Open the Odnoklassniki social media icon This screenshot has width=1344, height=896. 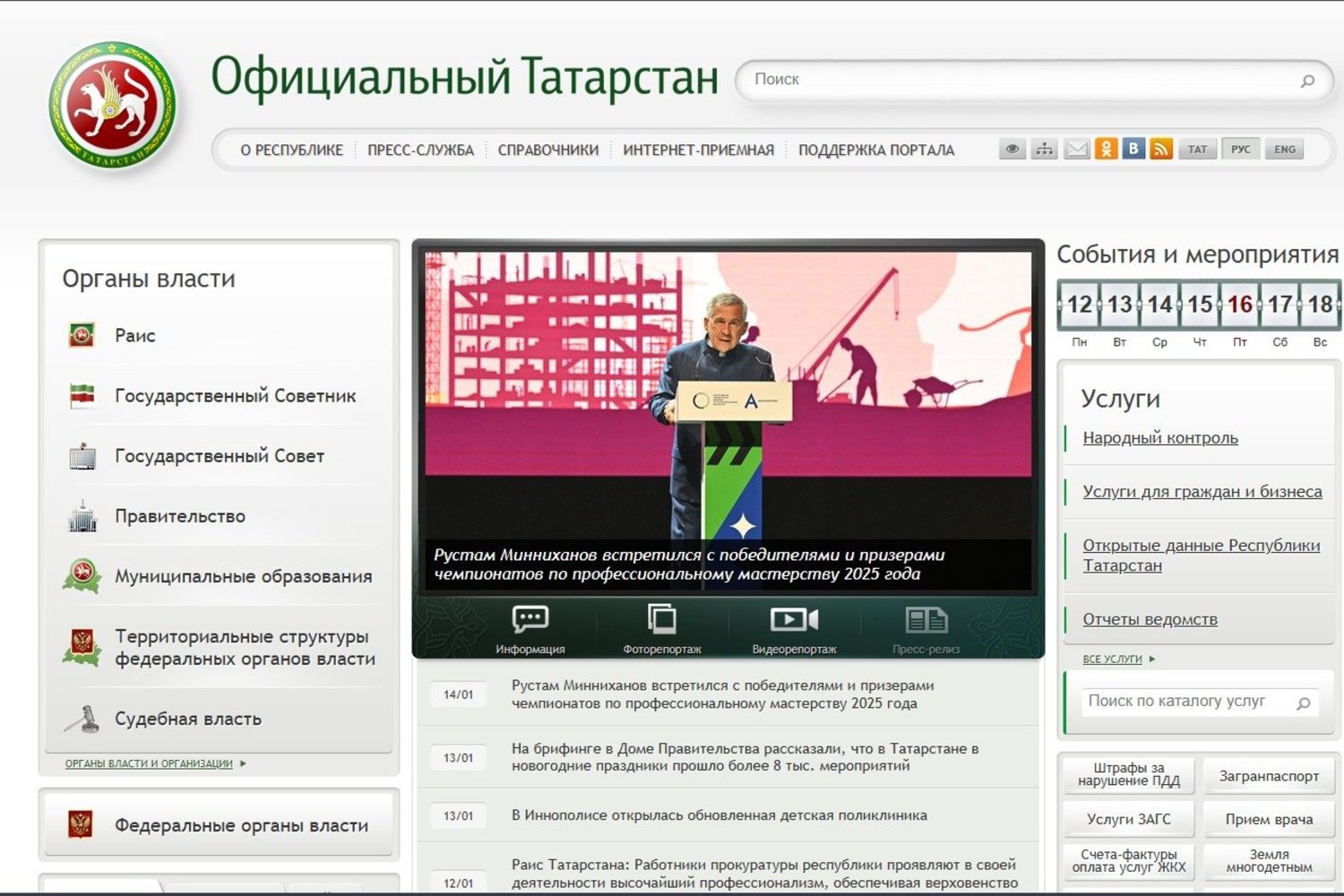[1106, 149]
